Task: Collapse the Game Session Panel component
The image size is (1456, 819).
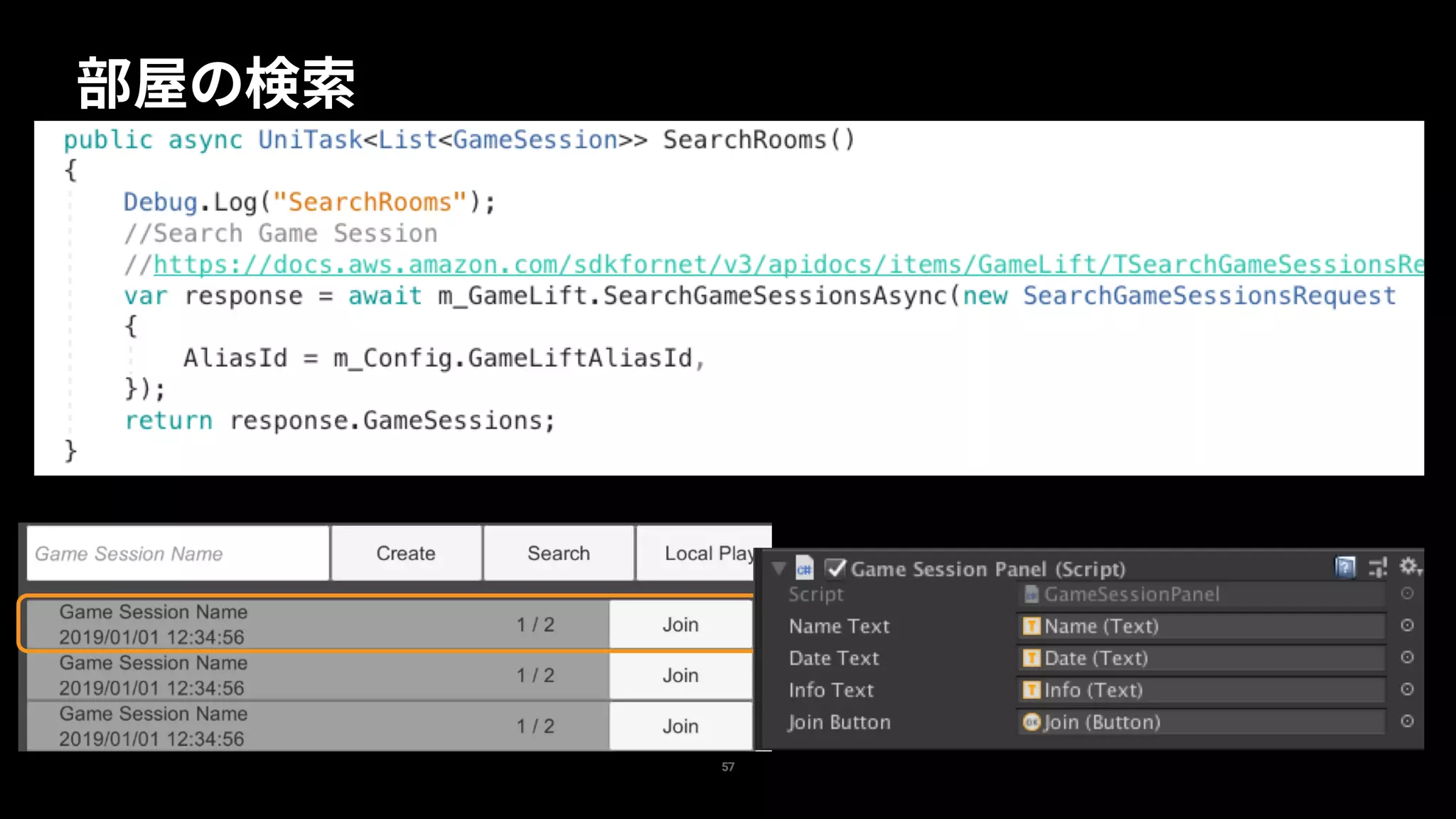Action: tap(779, 569)
